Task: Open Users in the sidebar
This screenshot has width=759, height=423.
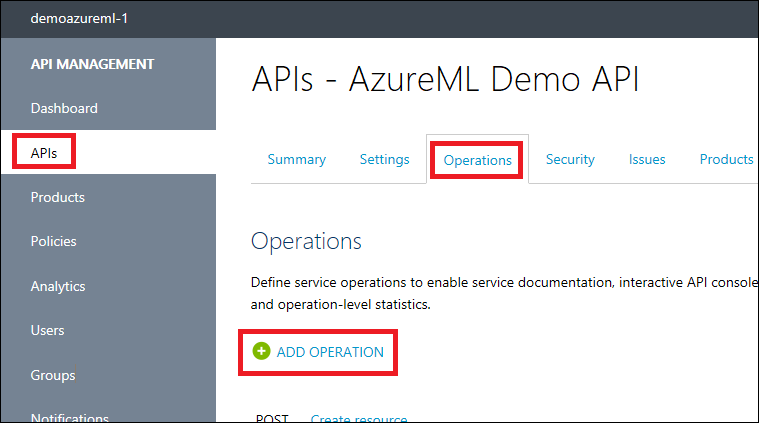Action: (x=47, y=330)
